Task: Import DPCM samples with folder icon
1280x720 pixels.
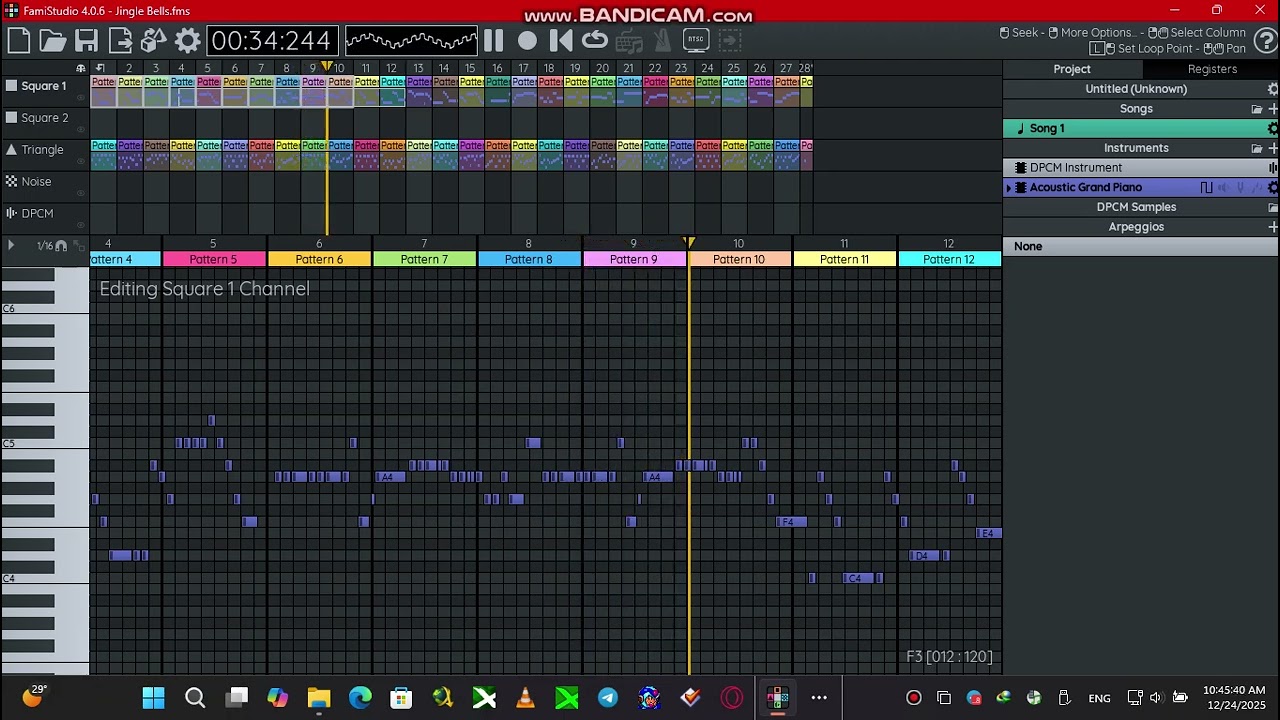Action: tap(1273, 207)
